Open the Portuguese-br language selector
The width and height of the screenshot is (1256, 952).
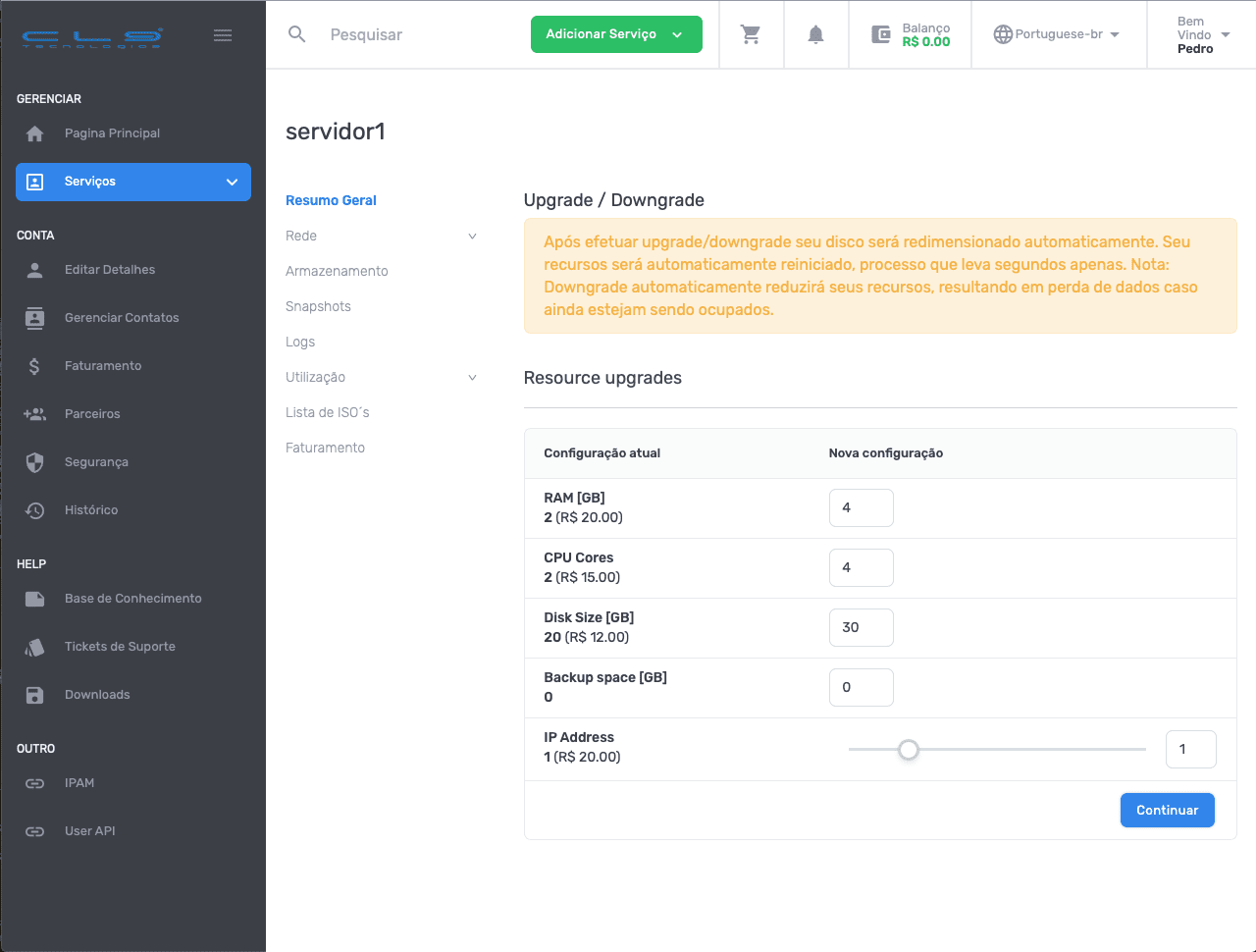tap(1058, 34)
